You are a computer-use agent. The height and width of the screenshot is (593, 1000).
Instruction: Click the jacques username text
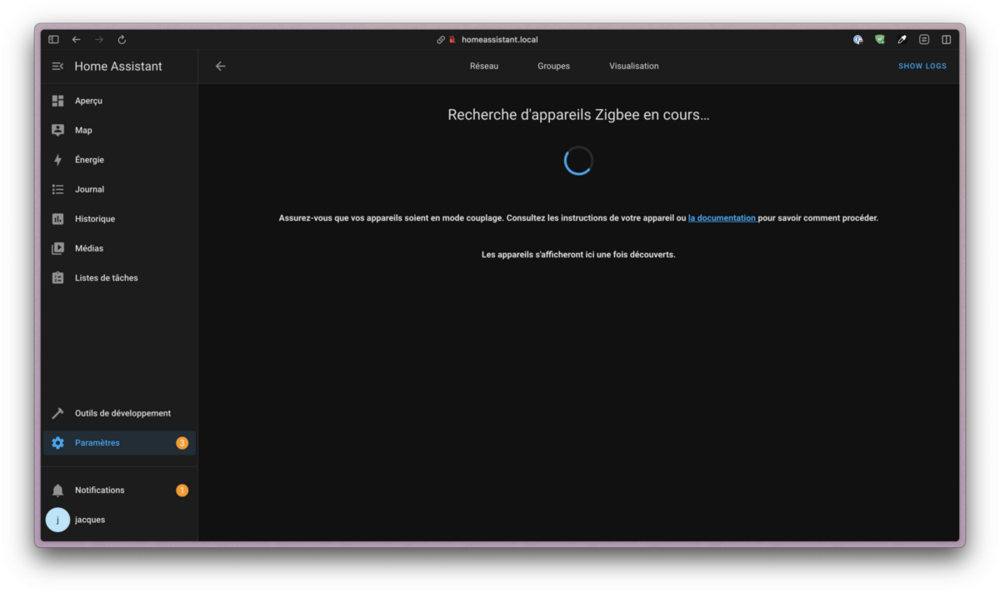click(x=90, y=520)
